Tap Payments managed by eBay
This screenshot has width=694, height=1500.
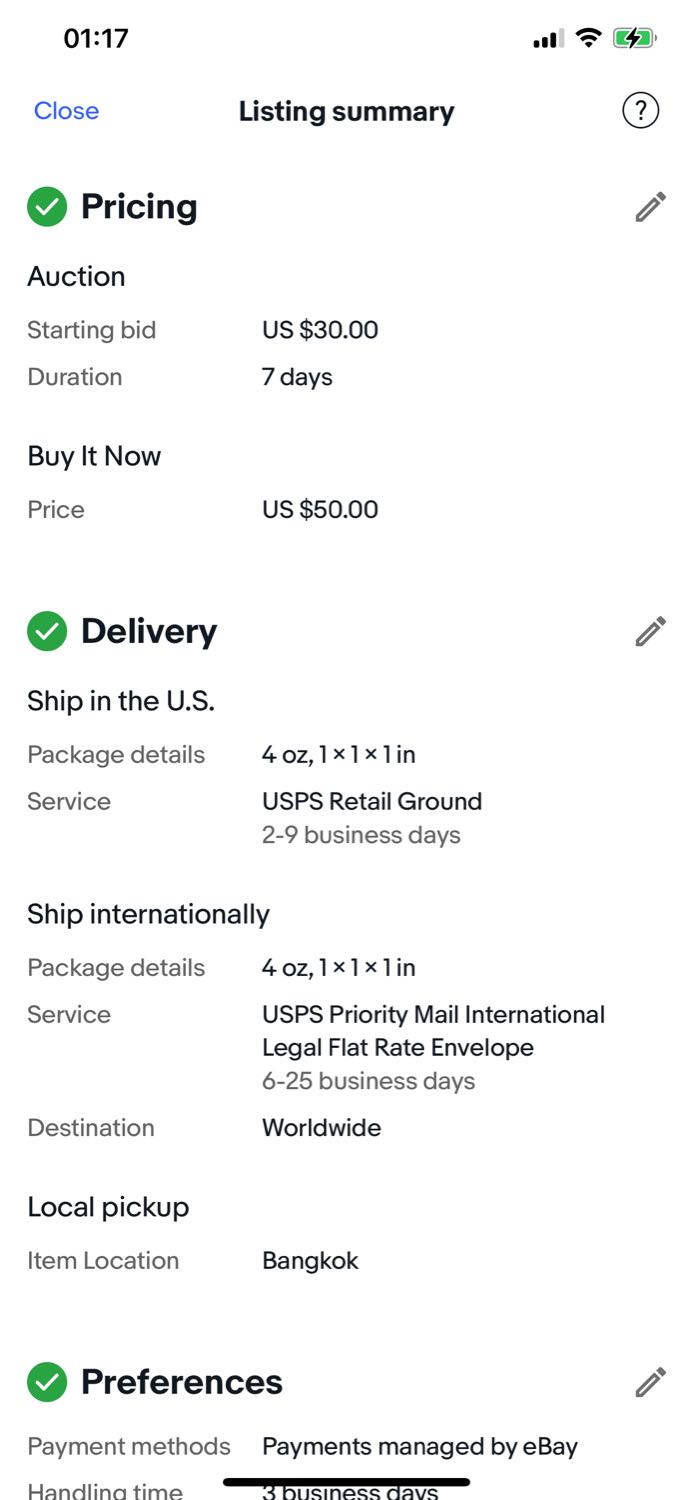[x=420, y=1446]
